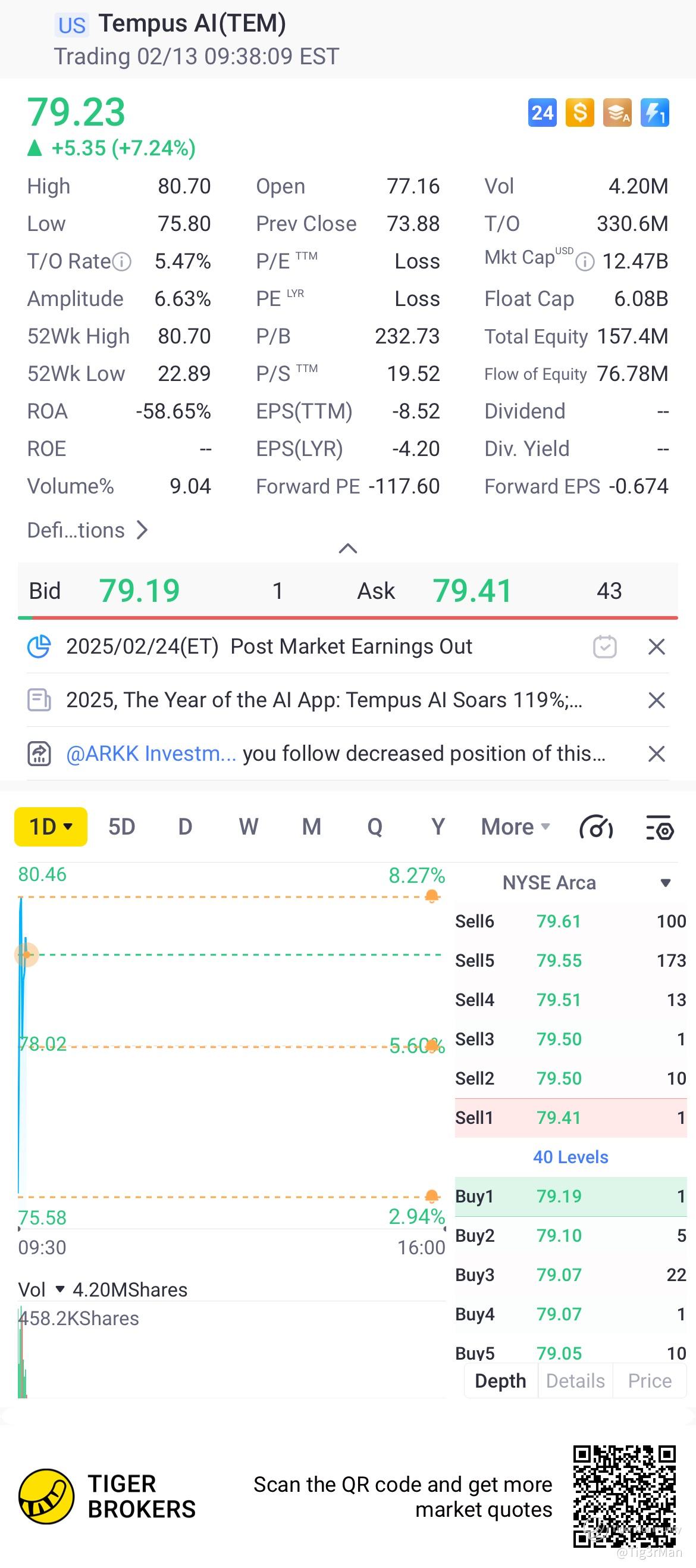Tap the orange dollar sign badge

pyautogui.click(x=580, y=113)
